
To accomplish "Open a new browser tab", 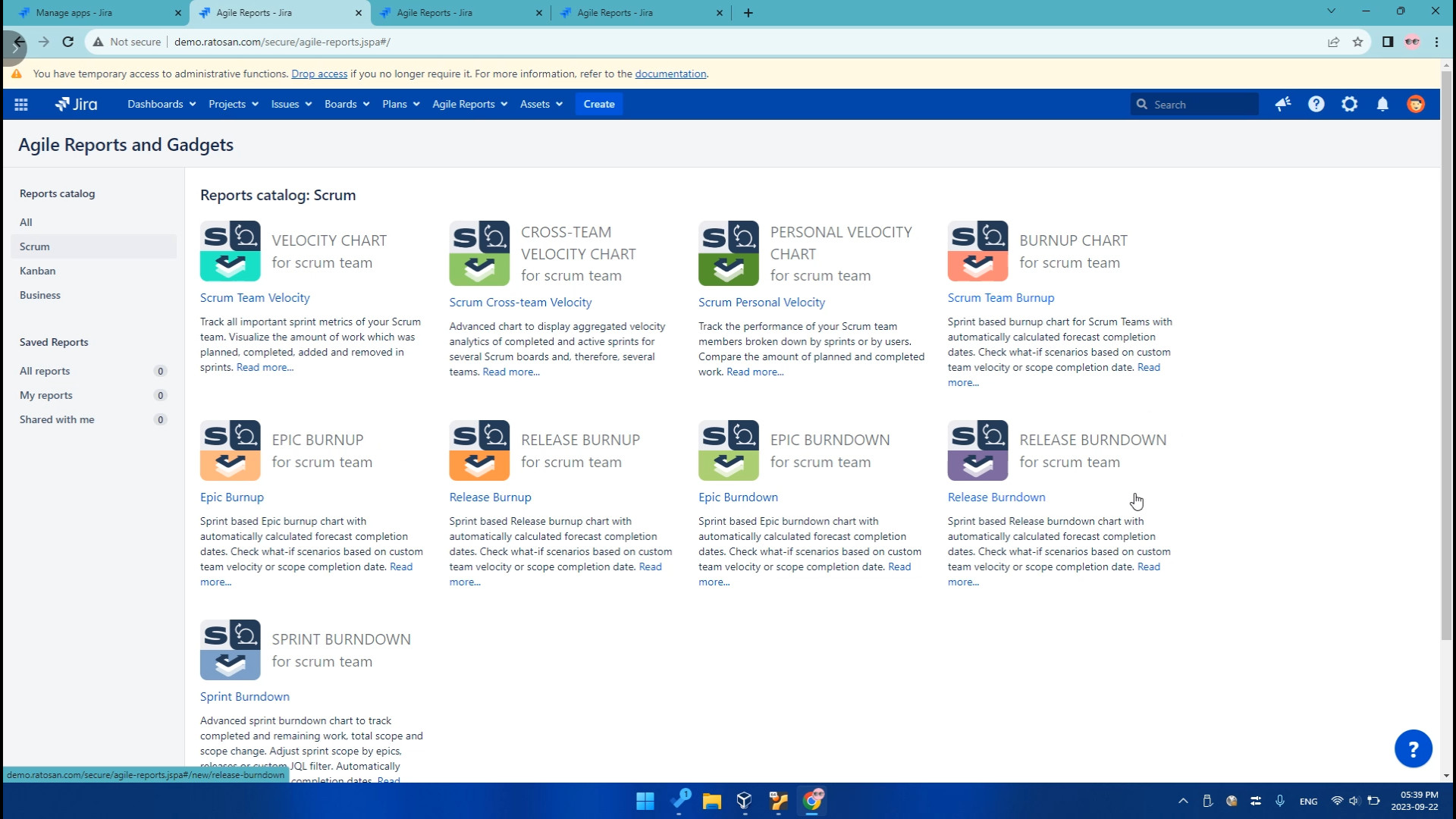I will click(748, 13).
